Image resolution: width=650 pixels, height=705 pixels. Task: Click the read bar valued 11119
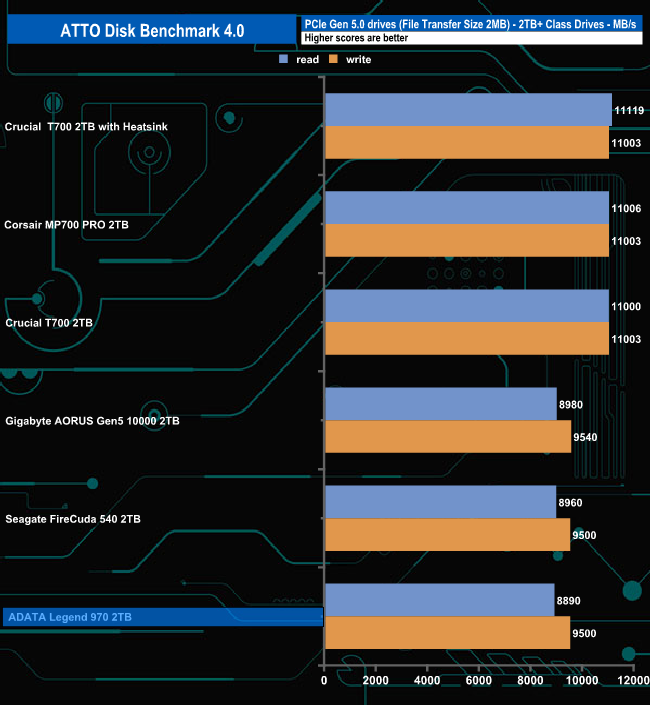[x=468, y=110]
